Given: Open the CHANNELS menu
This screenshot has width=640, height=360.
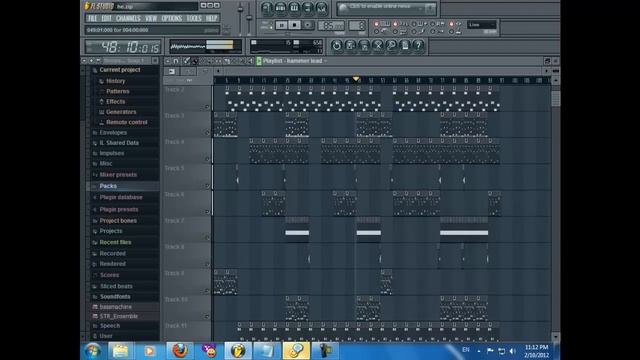Looking at the screenshot, I should [x=128, y=18].
